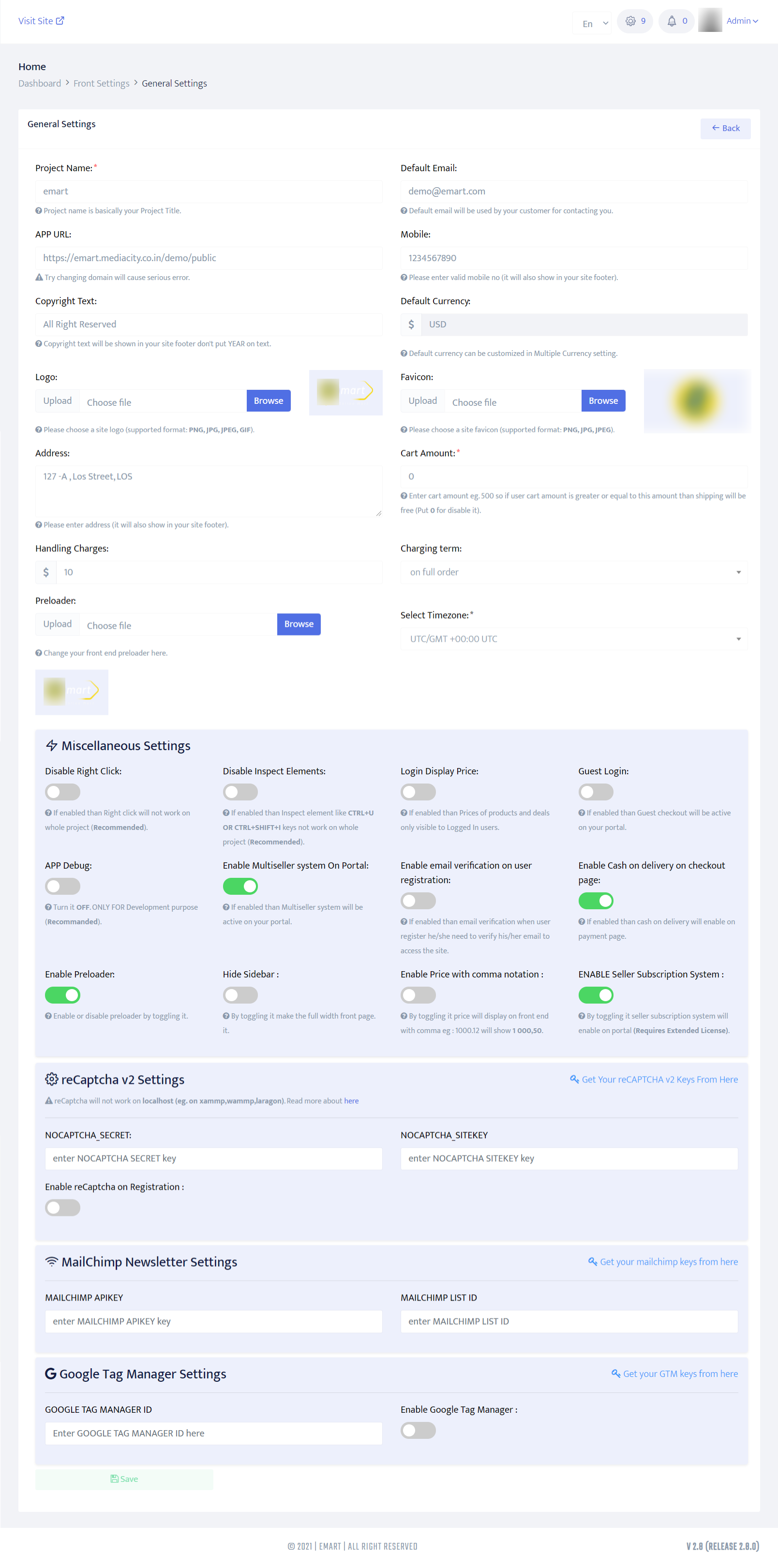Image resolution: width=778 pixels, height=1568 pixels.
Task: Open the Charging term dropdown
Action: click(x=573, y=572)
